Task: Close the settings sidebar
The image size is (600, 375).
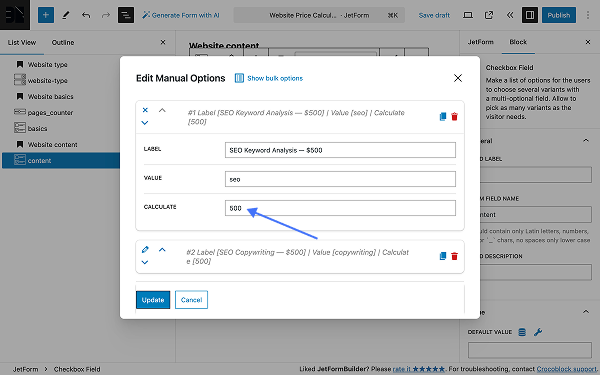Action: pyautogui.click(x=588, y=42)
